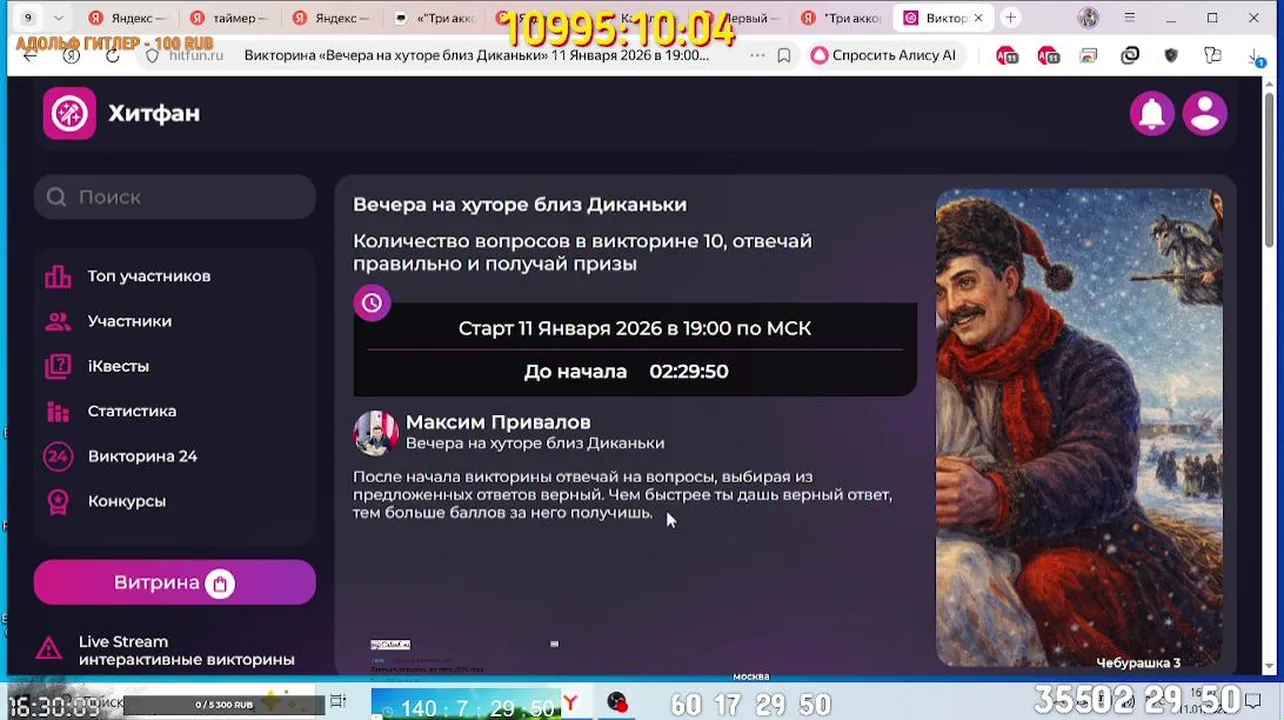Click the Поиск search field
1284x720 pixels.
pos(175,197)
